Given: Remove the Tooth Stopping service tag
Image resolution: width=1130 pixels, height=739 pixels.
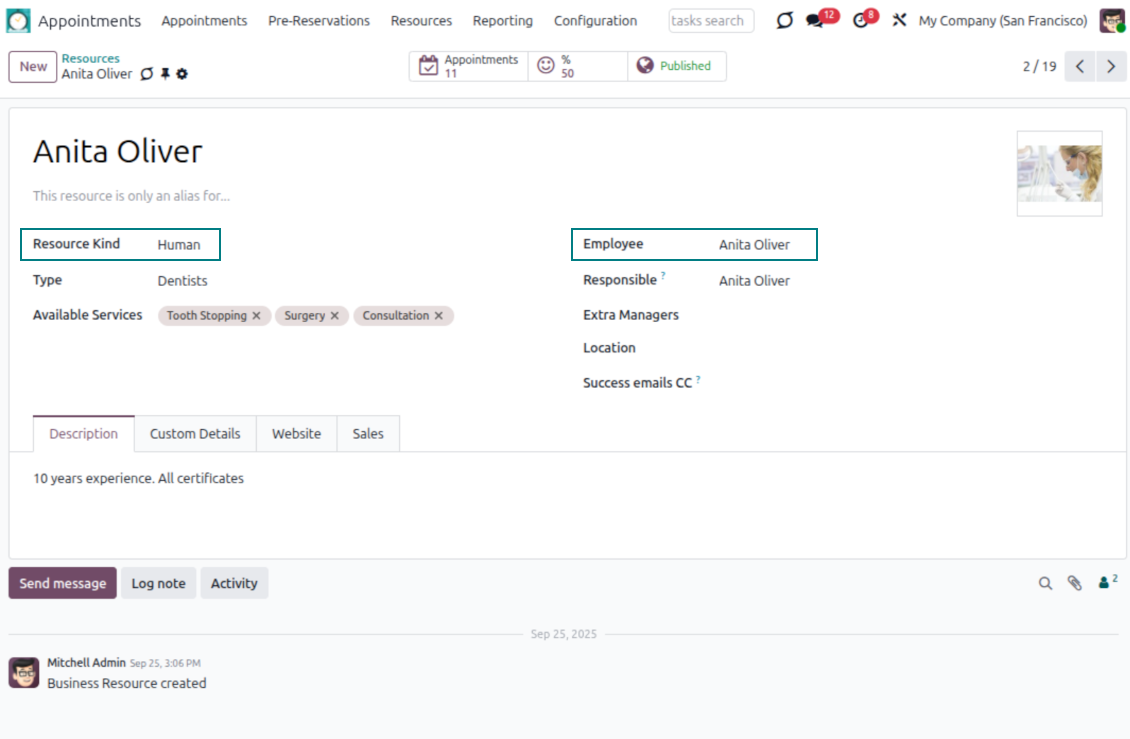Looking at the screenshot, I should (x=256, y=316).
